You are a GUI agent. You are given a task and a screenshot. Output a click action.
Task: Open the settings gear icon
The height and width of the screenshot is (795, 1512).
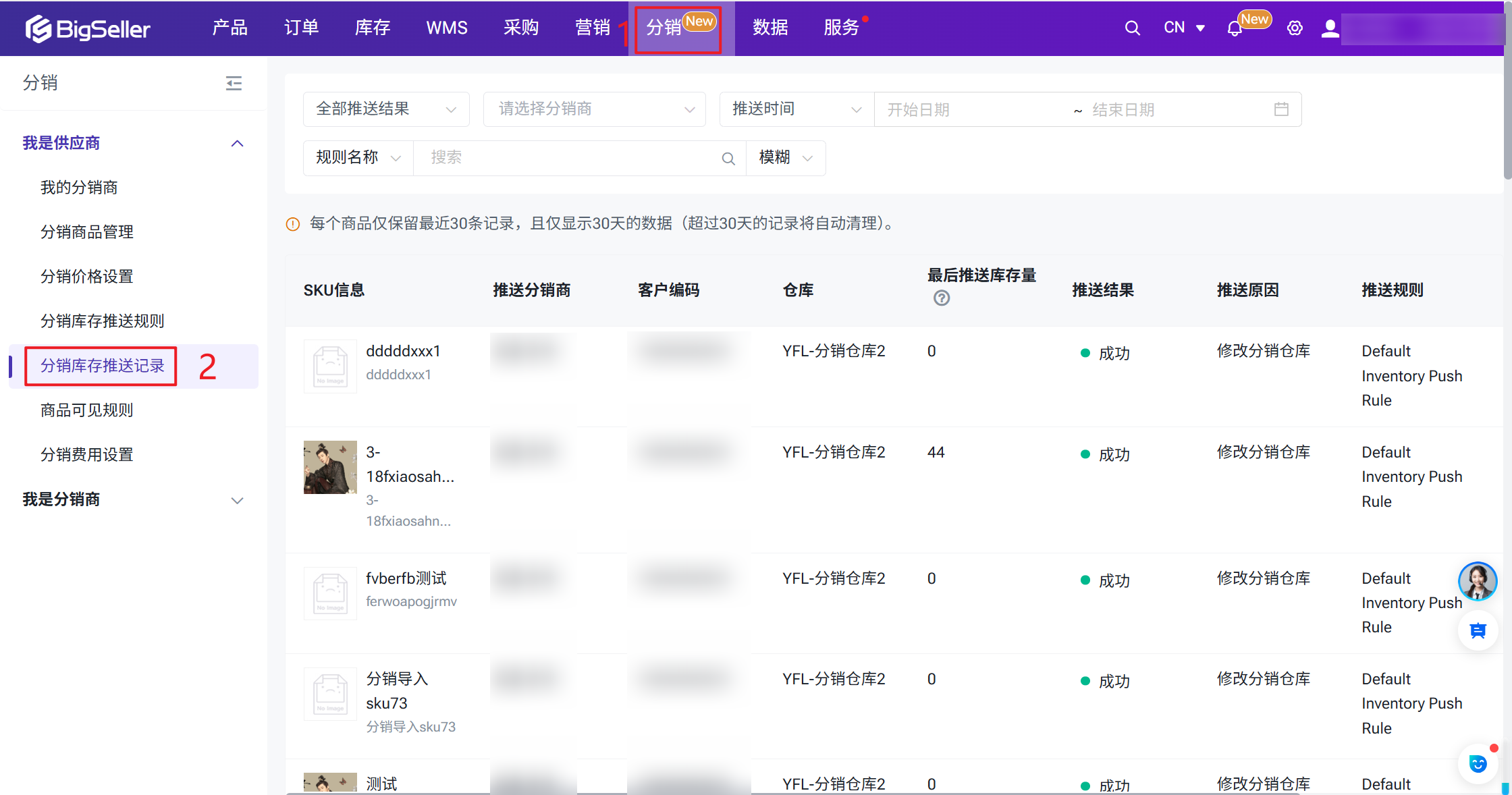point(1294,28)
